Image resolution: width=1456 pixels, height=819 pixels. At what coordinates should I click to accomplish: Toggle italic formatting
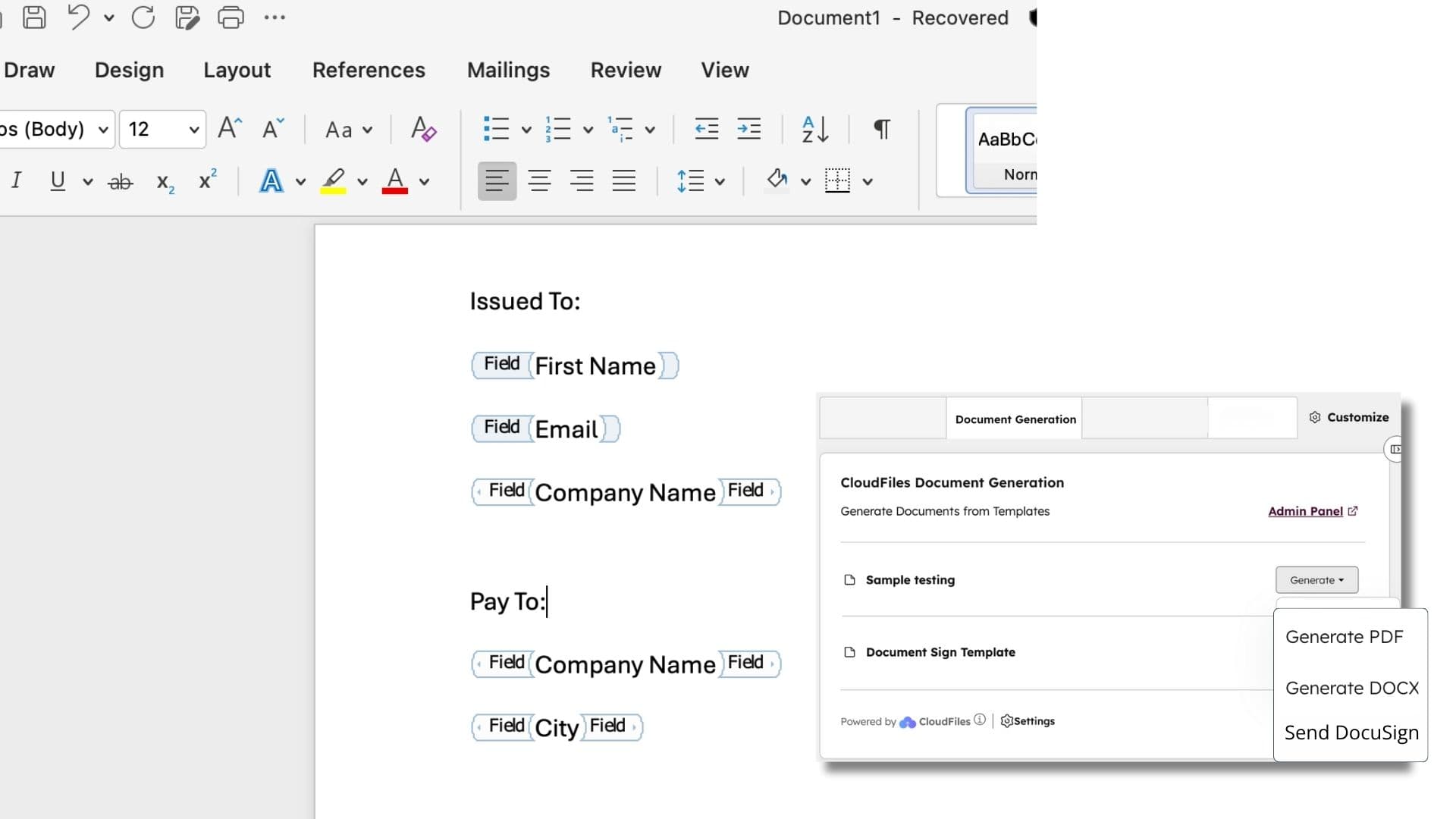(x=17, y=180)
